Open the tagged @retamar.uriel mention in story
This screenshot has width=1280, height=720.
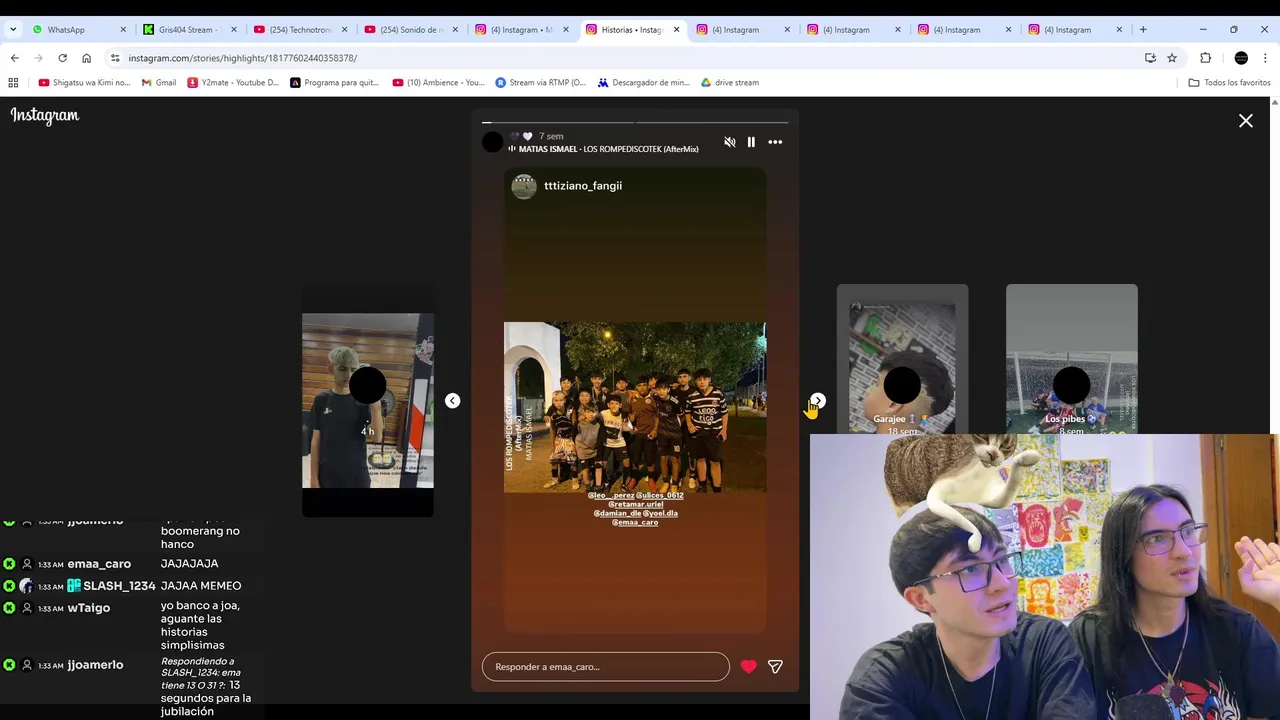635,504
